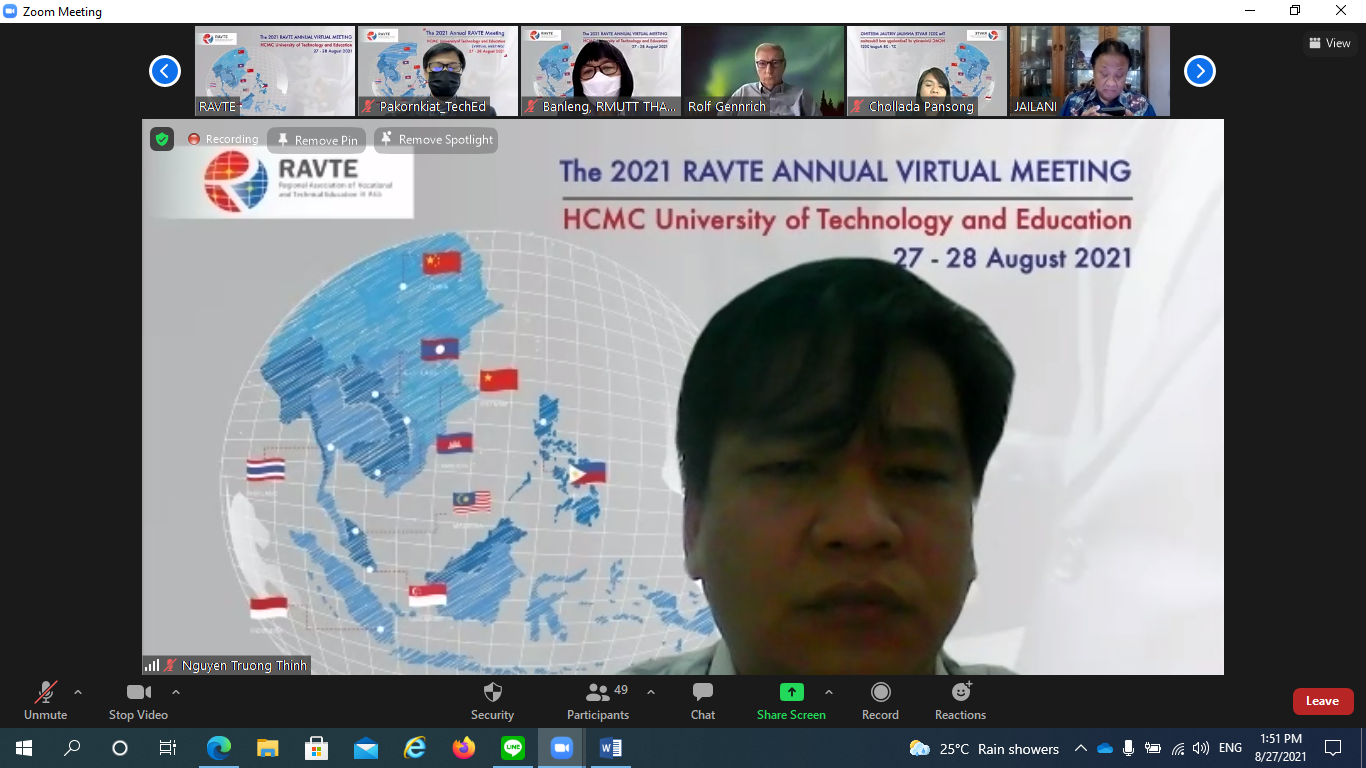The image size is (1366, 768).
Task: Launch Firefox from taskbar
Action: pyautogui.click(x=463, y=748)
